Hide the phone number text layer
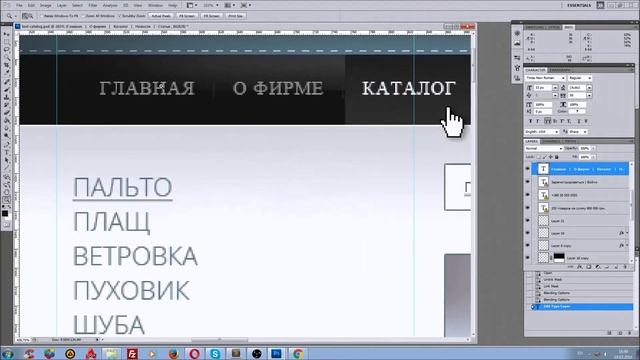This screenshot has height=360, width=640. coord(527,195)
